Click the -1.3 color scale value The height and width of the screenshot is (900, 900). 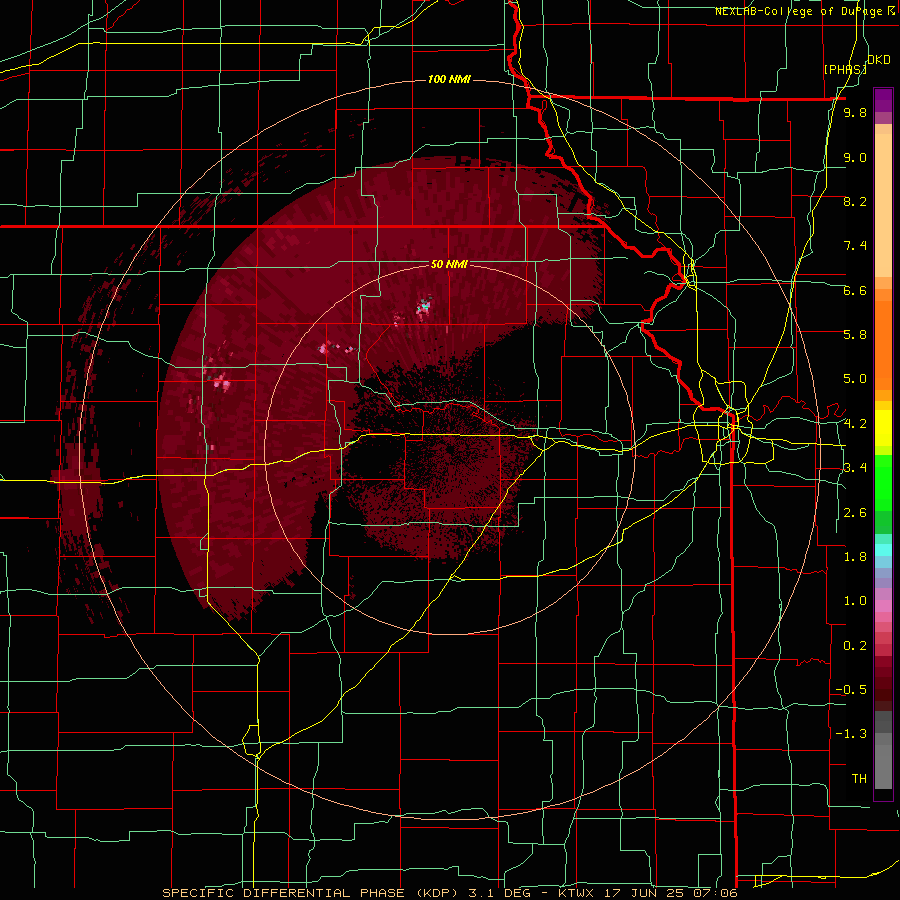[x=851, y=734]
